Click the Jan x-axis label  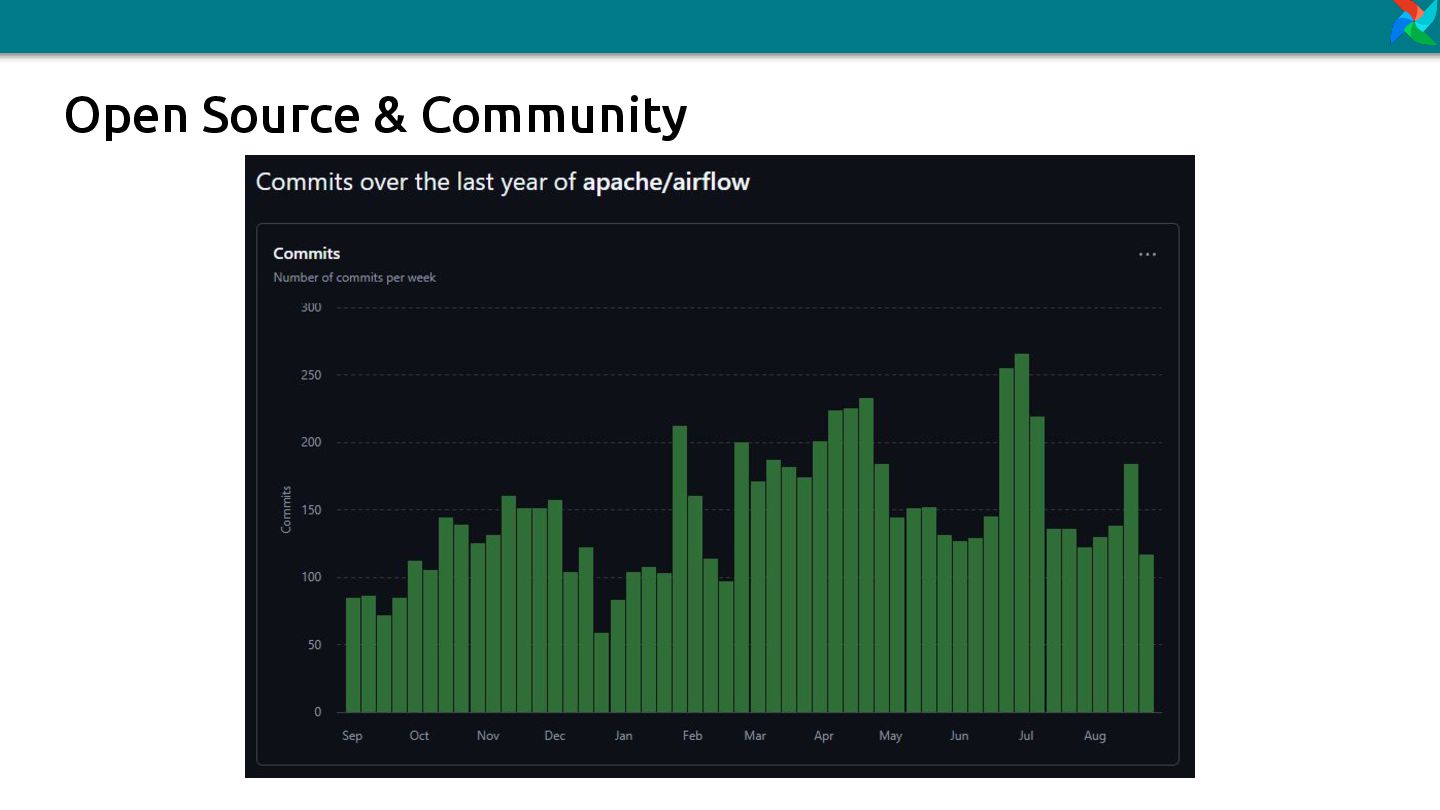(623, 736)
